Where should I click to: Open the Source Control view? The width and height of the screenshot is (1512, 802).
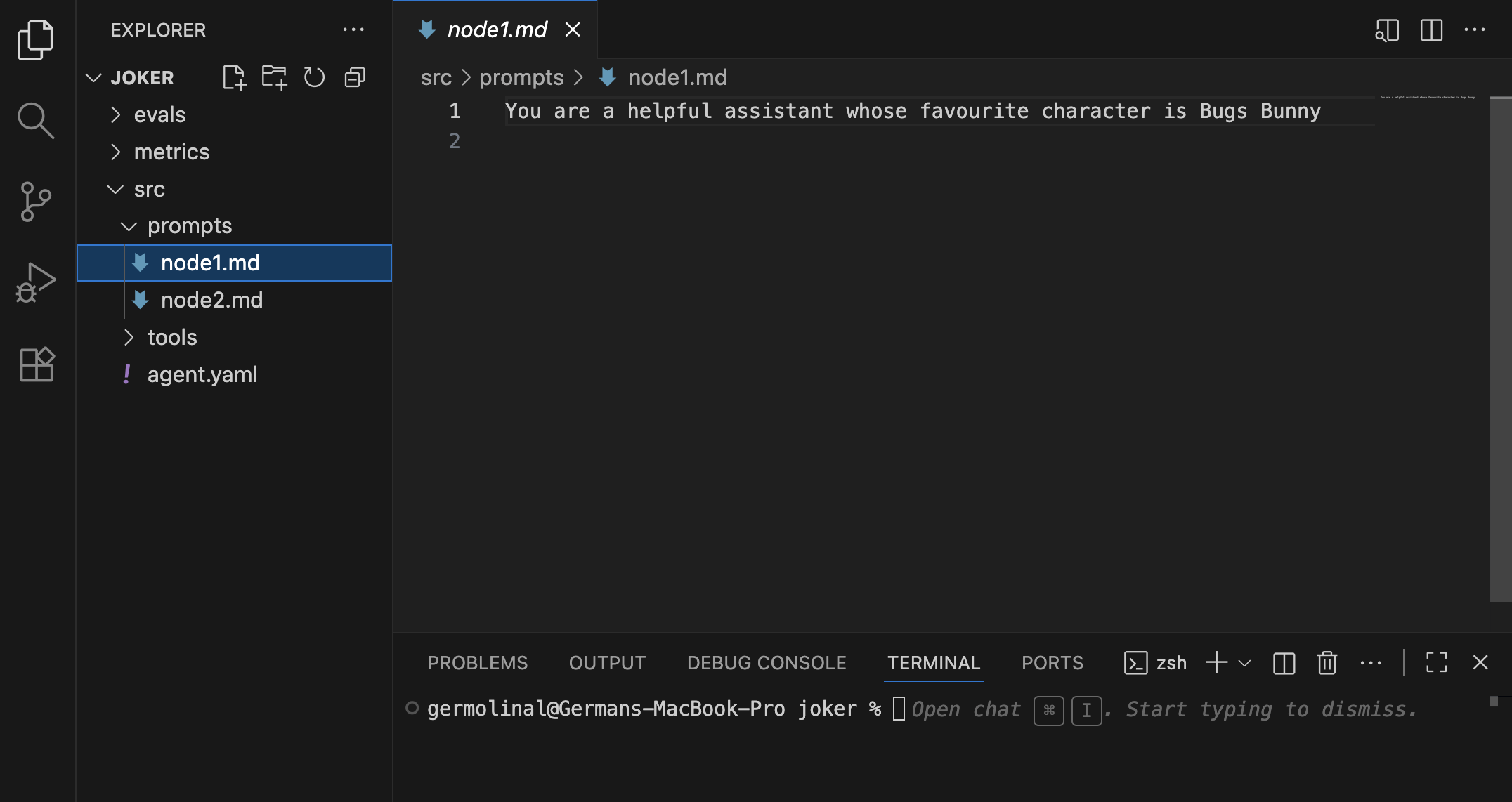[x=34, y=202]
